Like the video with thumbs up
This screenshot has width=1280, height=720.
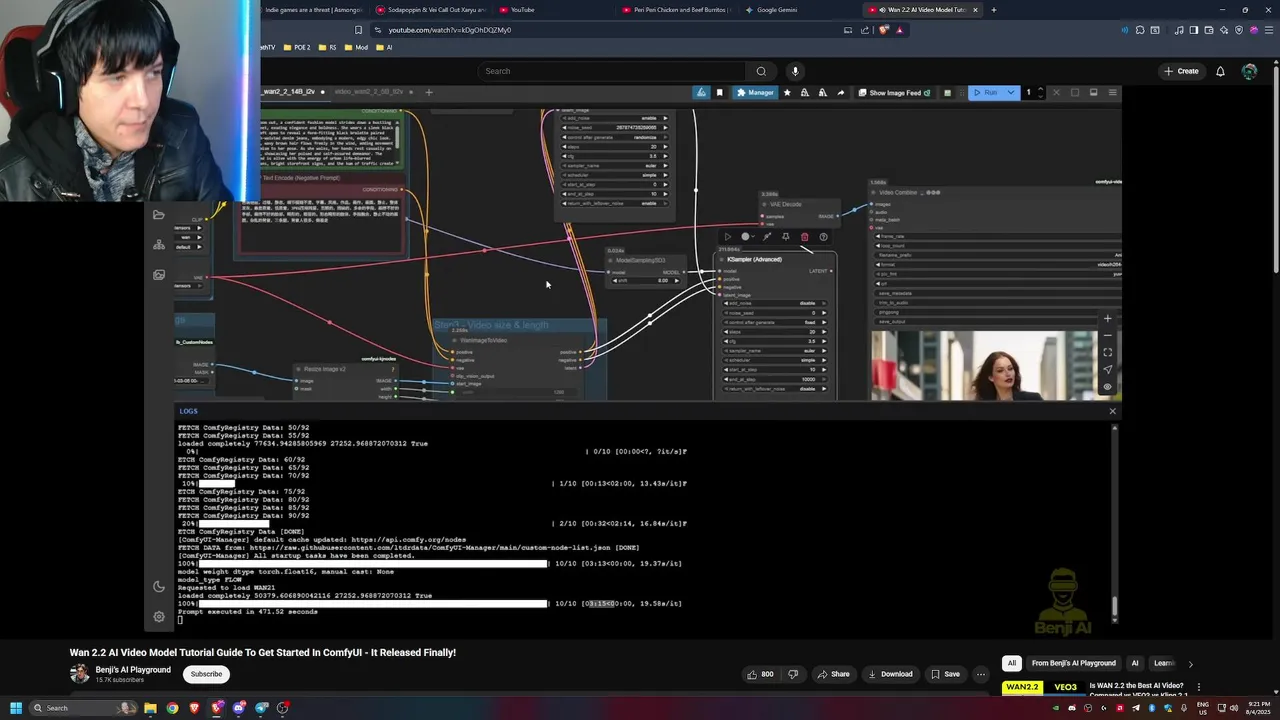point(760,674)
